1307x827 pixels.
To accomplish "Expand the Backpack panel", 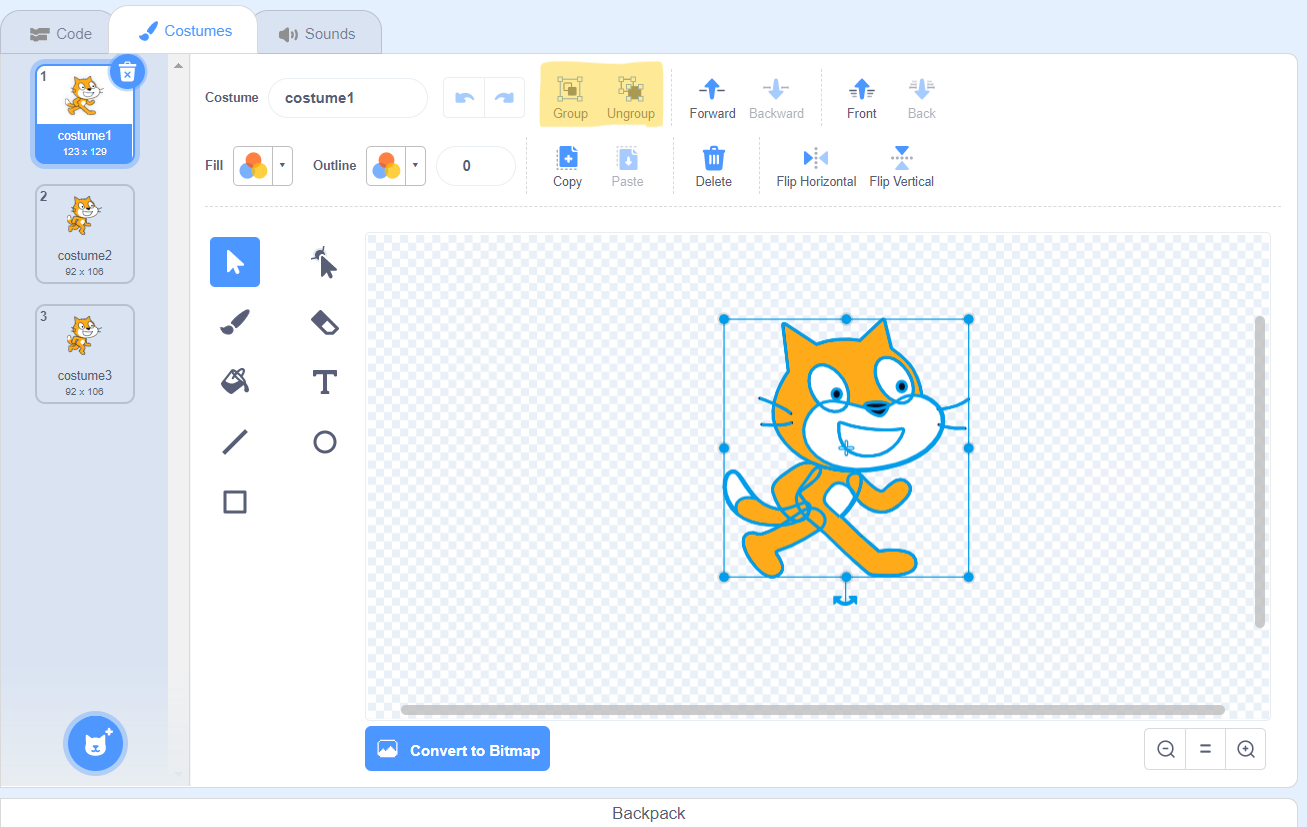I will [x=648, y=813].
